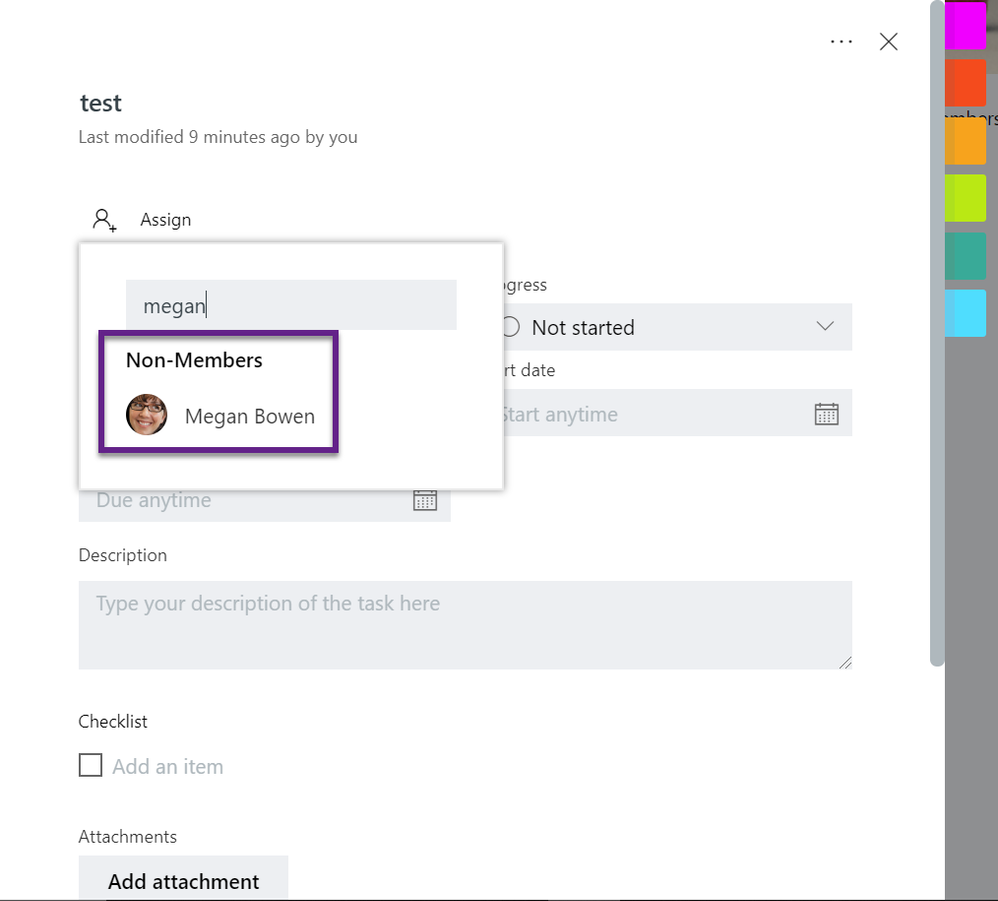Click the task pane vertical scrollbar
Image resolution: width=998 pixels, height=901 pixels.
click(937, 330)
